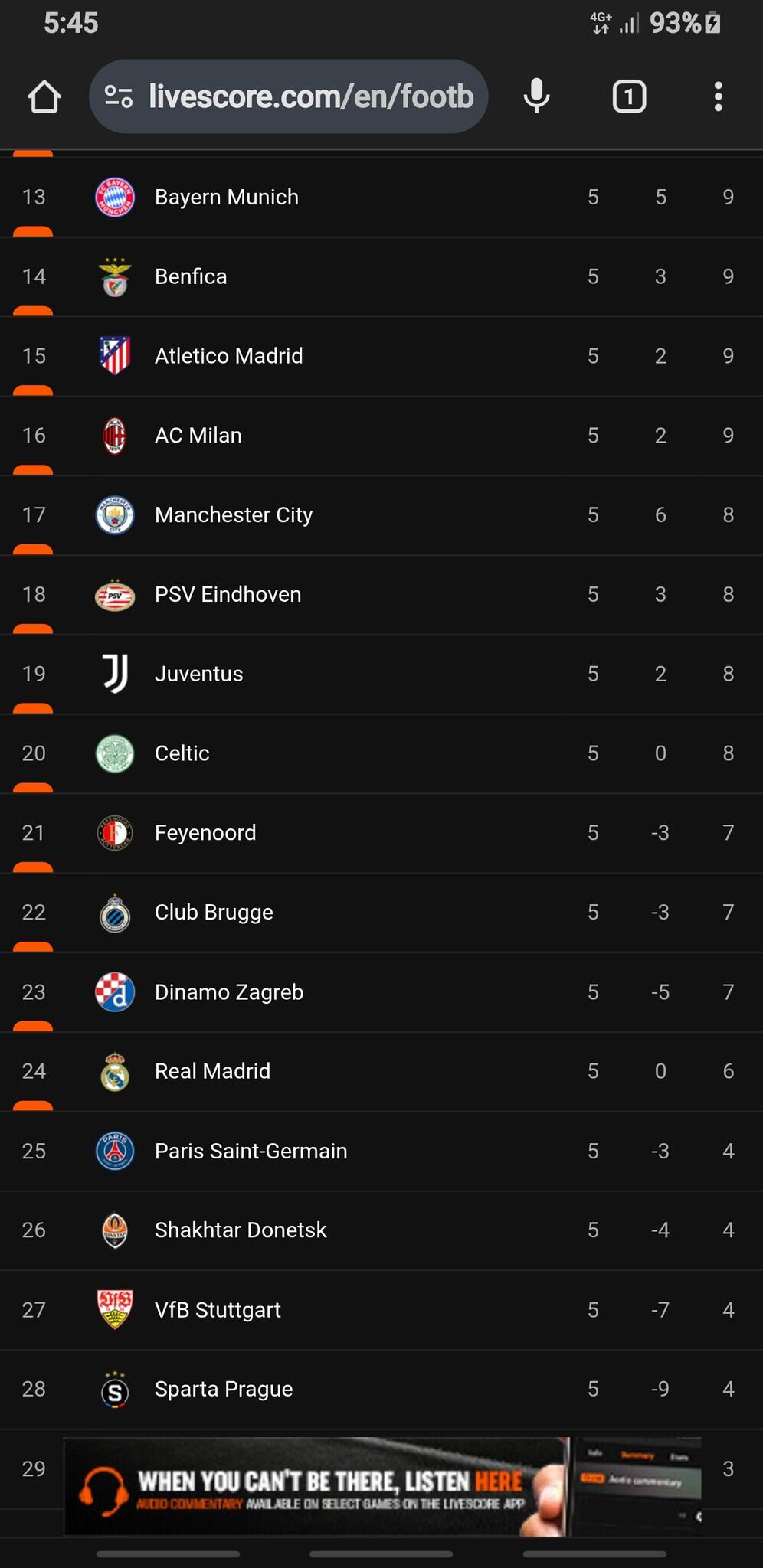Open the Shakhtar Donetsk team link
This screenshot has height=1568, width=763.
click(x=241, y=1230)
